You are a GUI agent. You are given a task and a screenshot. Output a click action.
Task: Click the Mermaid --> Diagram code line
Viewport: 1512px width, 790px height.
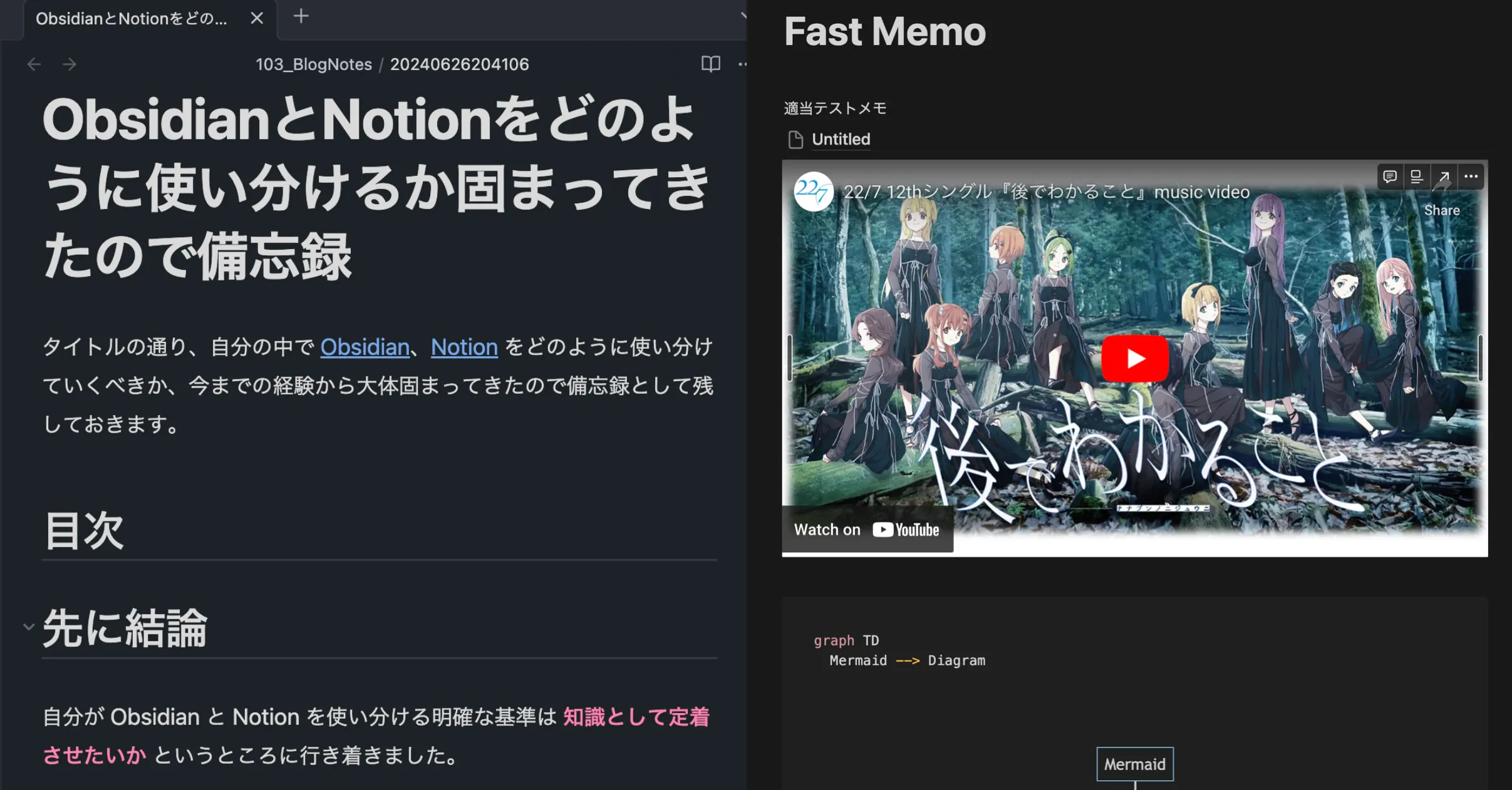tap(907, 660)
